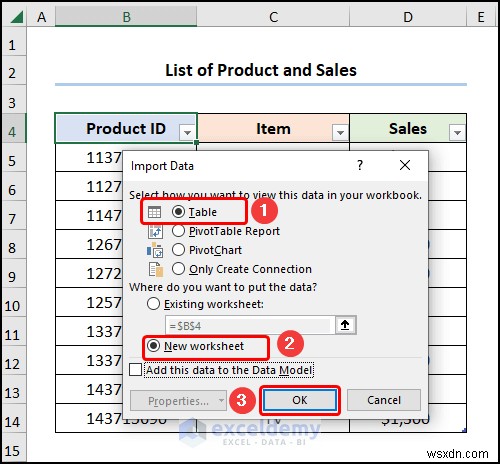The height and width of the screenshot is (464, 500).
Task: Select the Existing worksheet radio button
Action: pos(153,304)
